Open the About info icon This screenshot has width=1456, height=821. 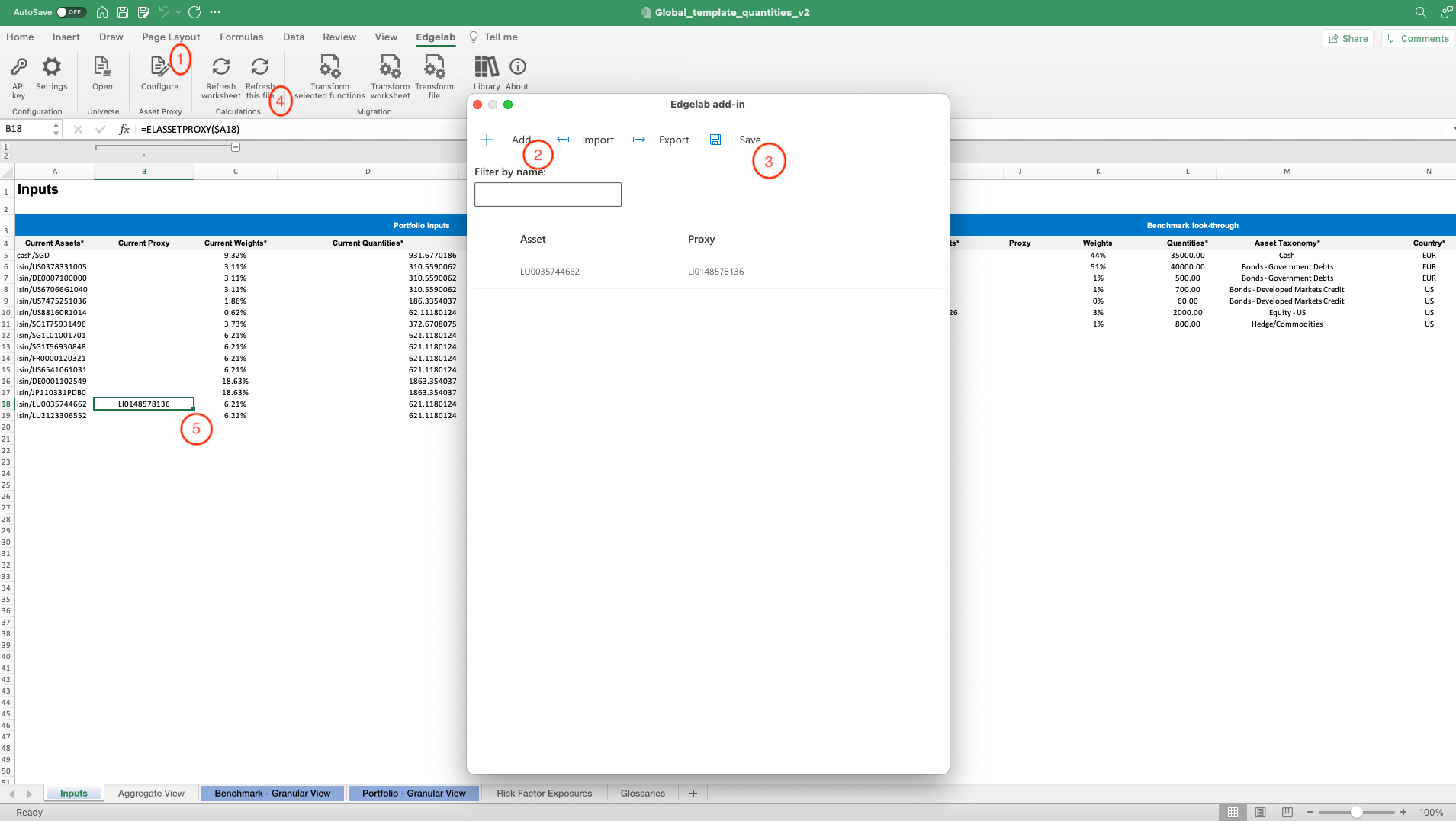coord(517,73)
